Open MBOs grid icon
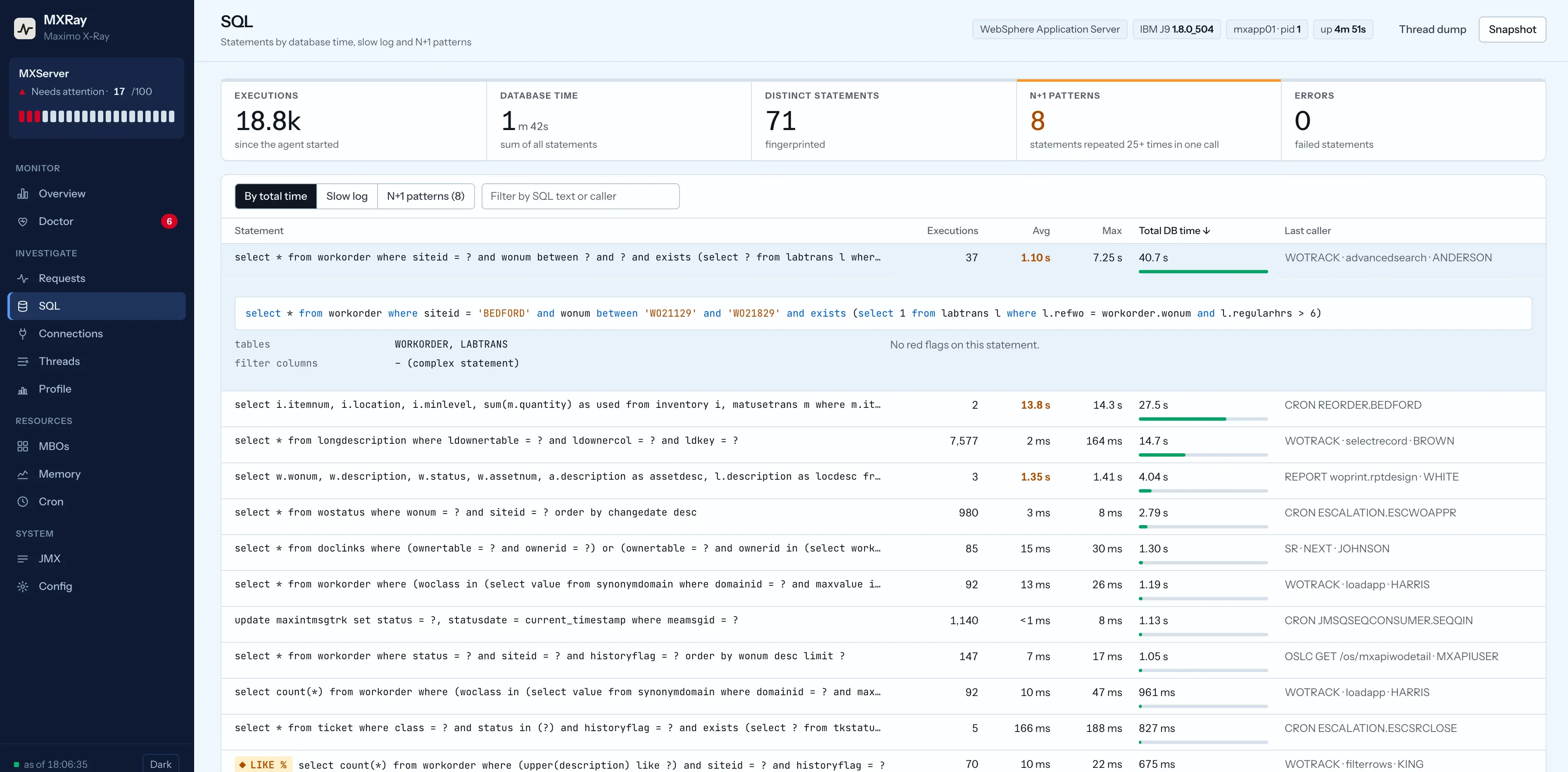Image resolution: width=1568 pixels, height=772 pixels. click(x=23, y=446)
